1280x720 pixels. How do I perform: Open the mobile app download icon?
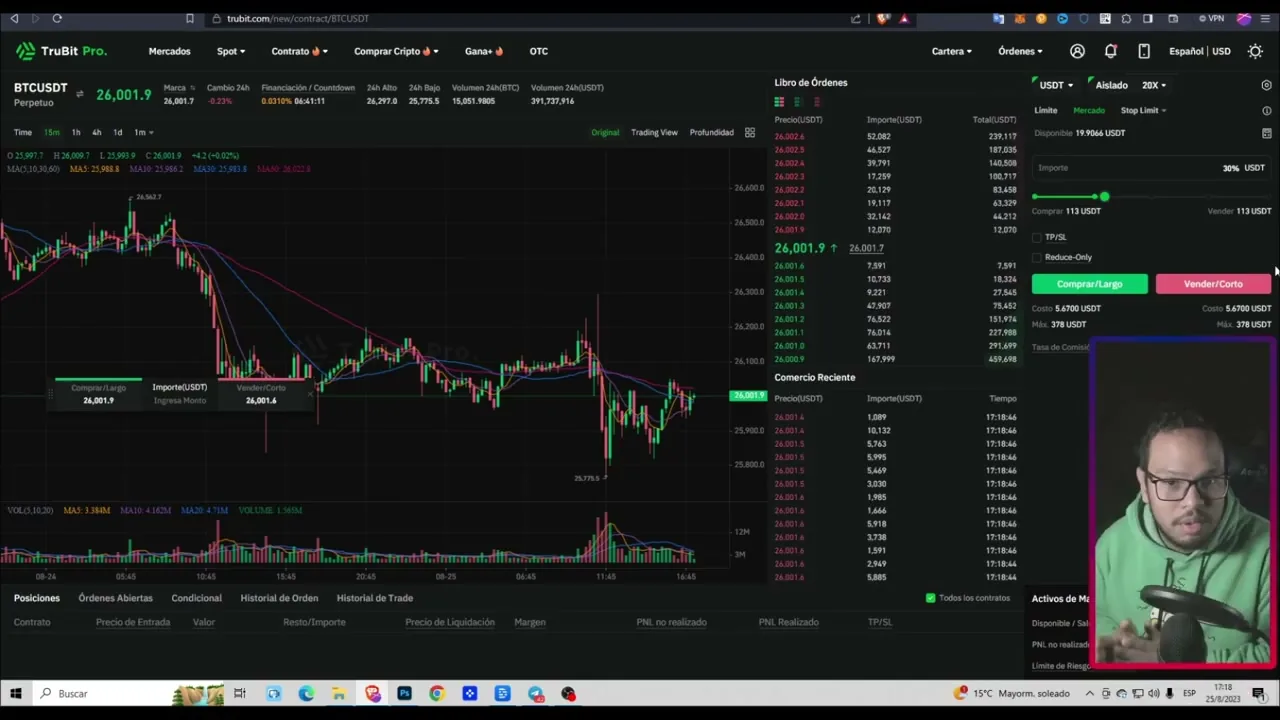click(1144, 51)
